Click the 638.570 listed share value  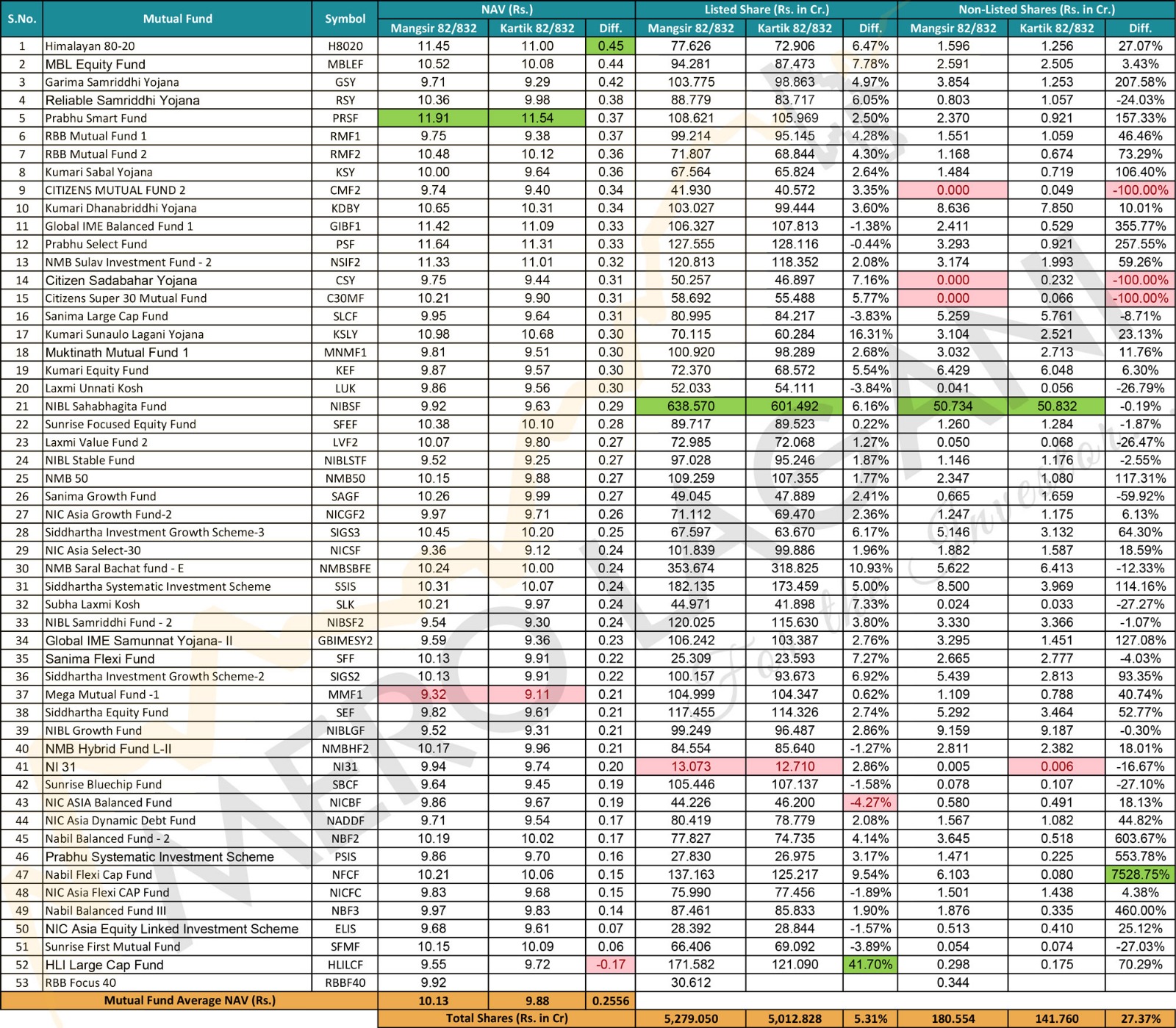pyautogui.click(x=690, y=406)
